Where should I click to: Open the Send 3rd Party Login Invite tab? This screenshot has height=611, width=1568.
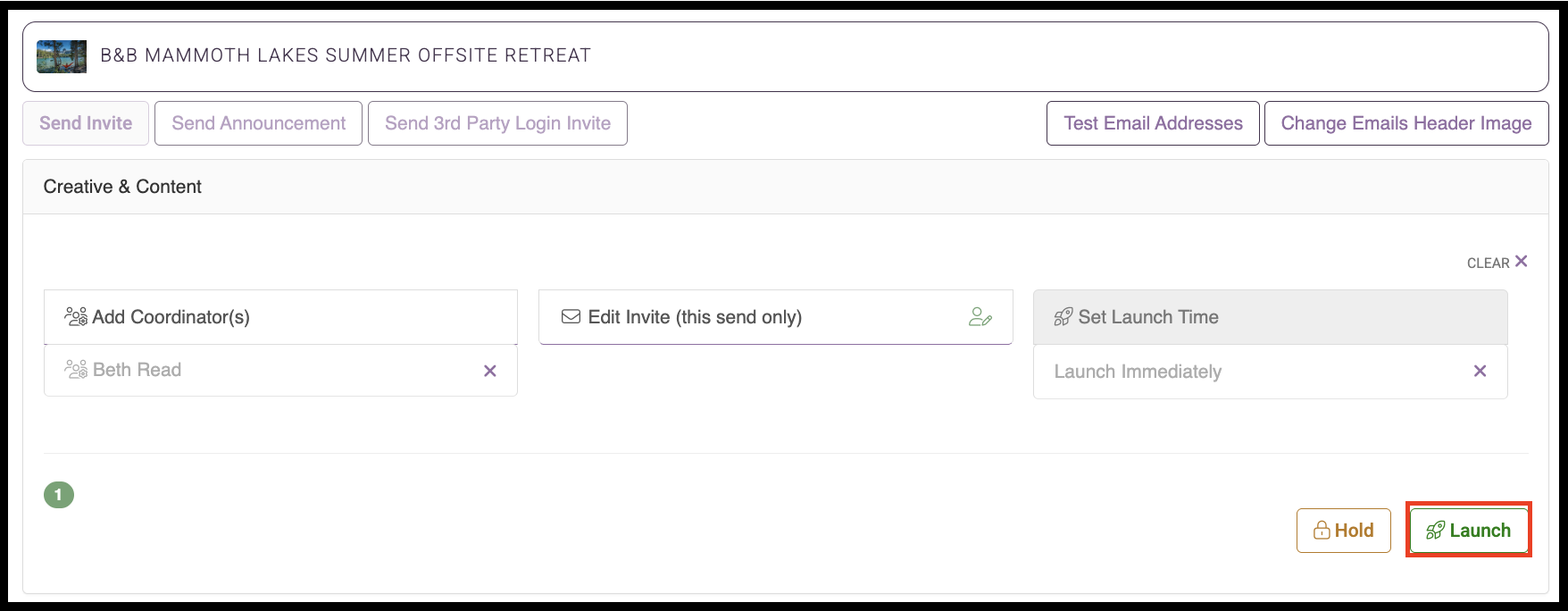[497, 123]
